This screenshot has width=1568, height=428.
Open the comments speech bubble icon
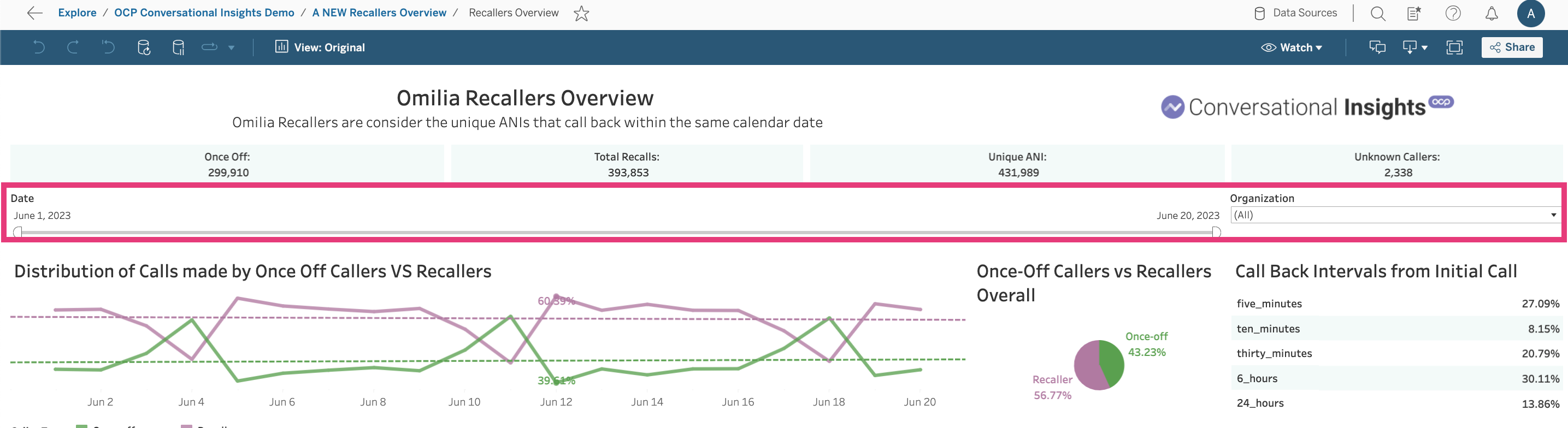(1377, 47)
